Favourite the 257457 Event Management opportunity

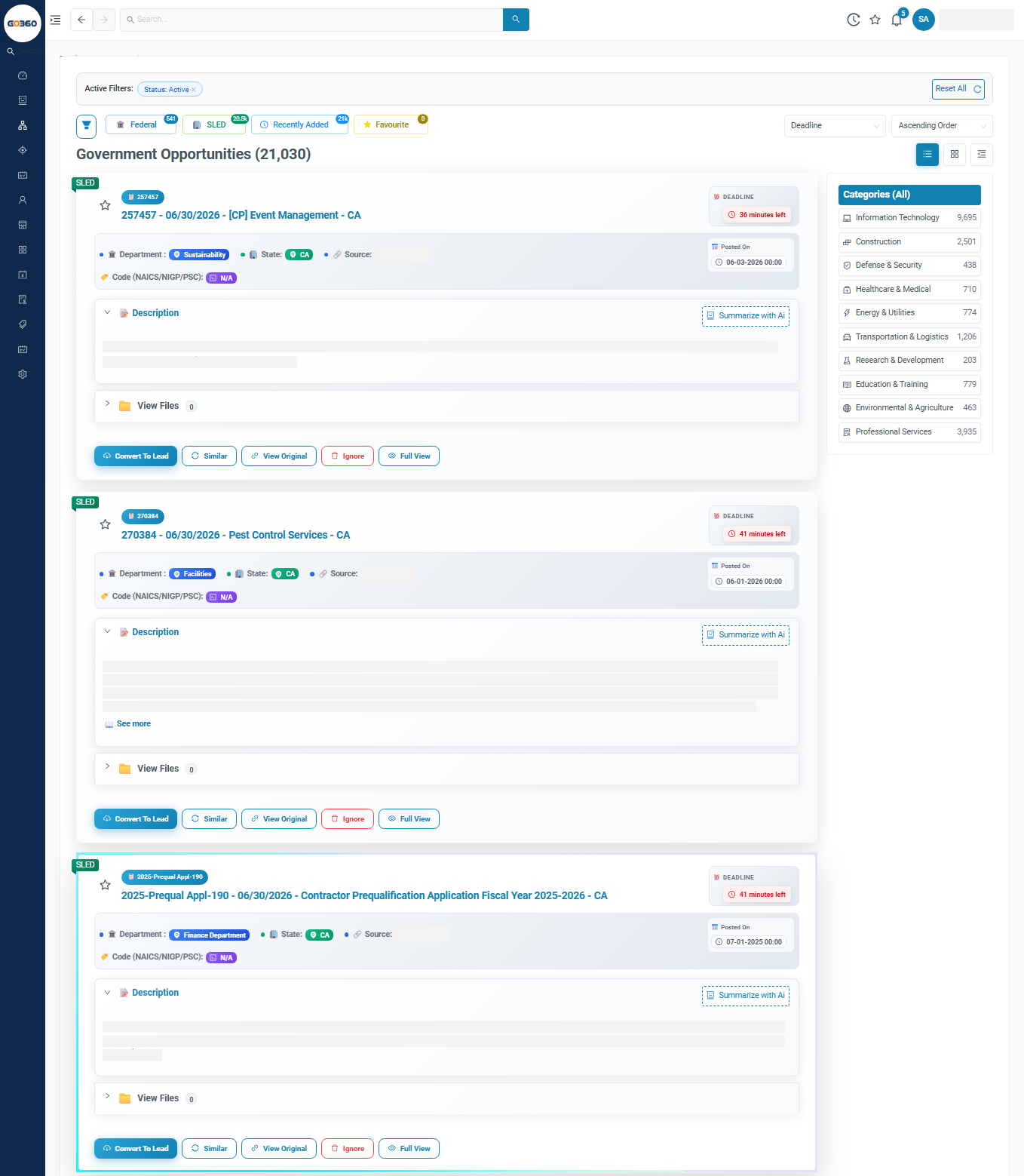point(106,205)
